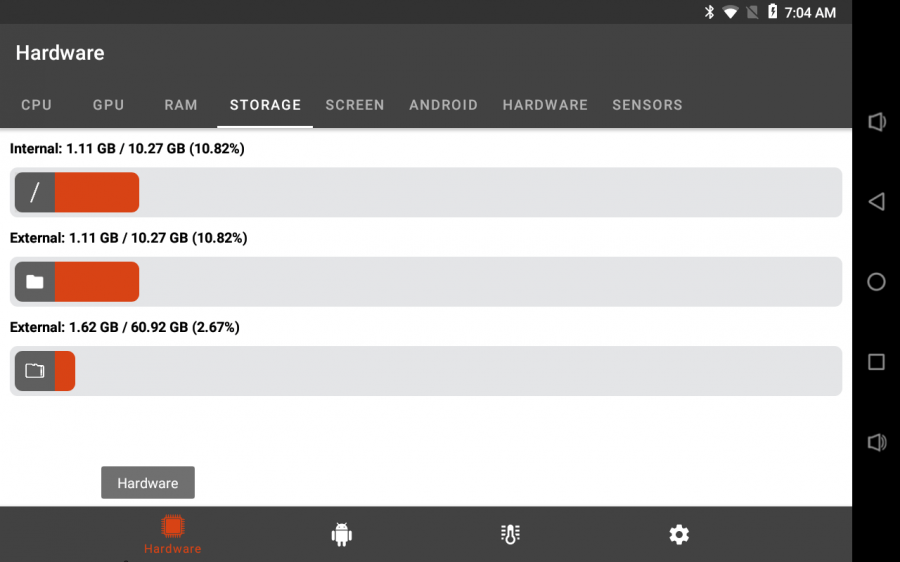Tap the recent apps square button
The height and width of the screenshot is (562, 900).
876,362
